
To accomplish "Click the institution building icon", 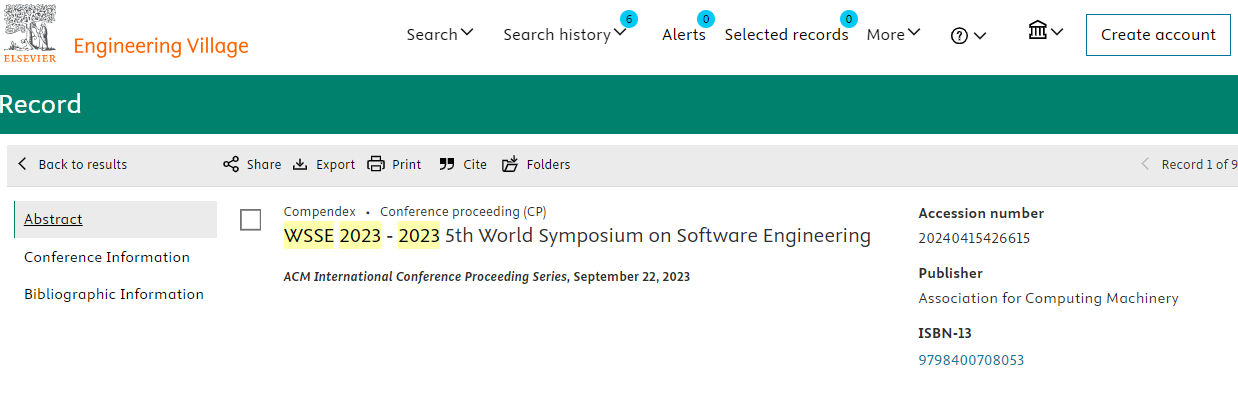I will coord(1038,31).
